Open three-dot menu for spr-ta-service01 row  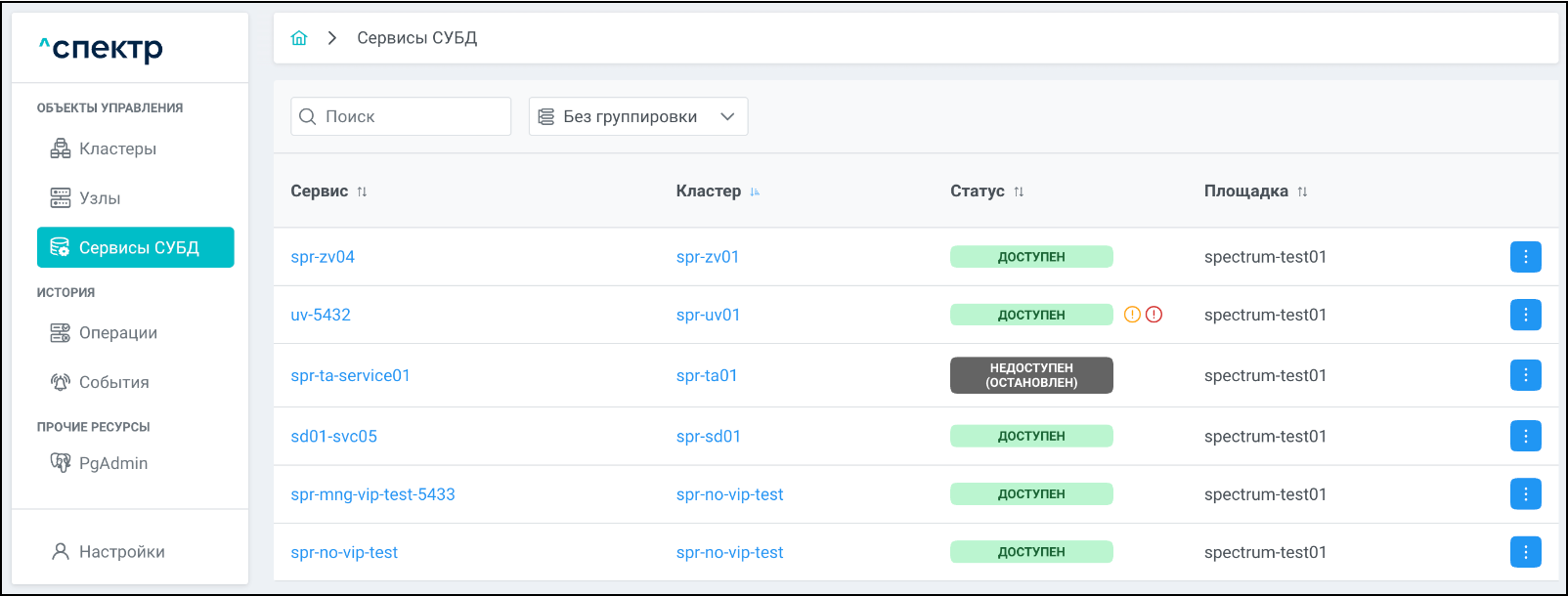pos(1525,375)
